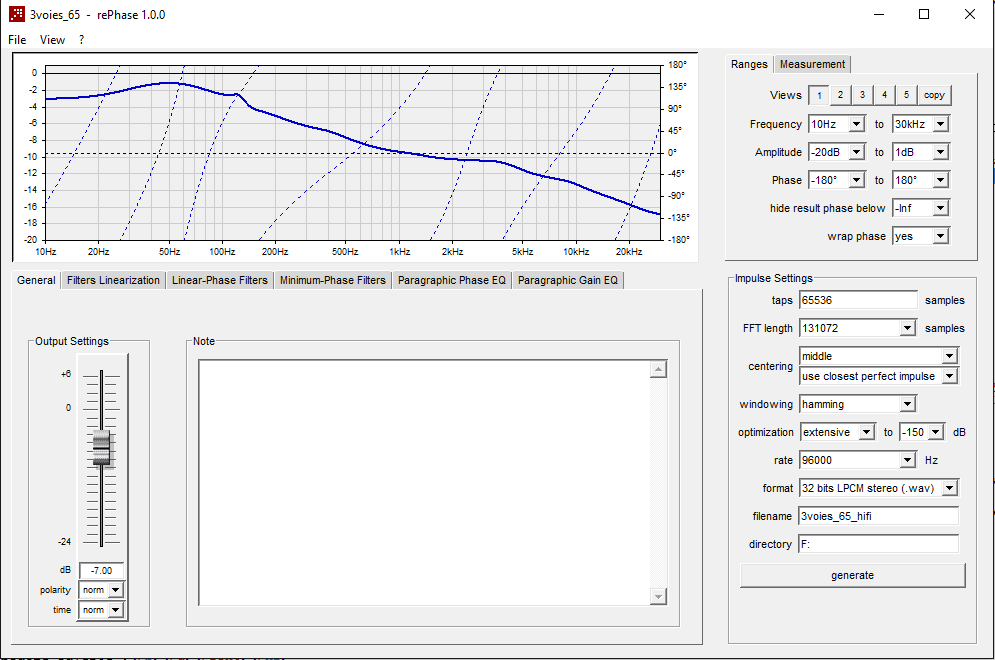Click the output gain slider handle
995x660 pixels.
tap(102, 448)
